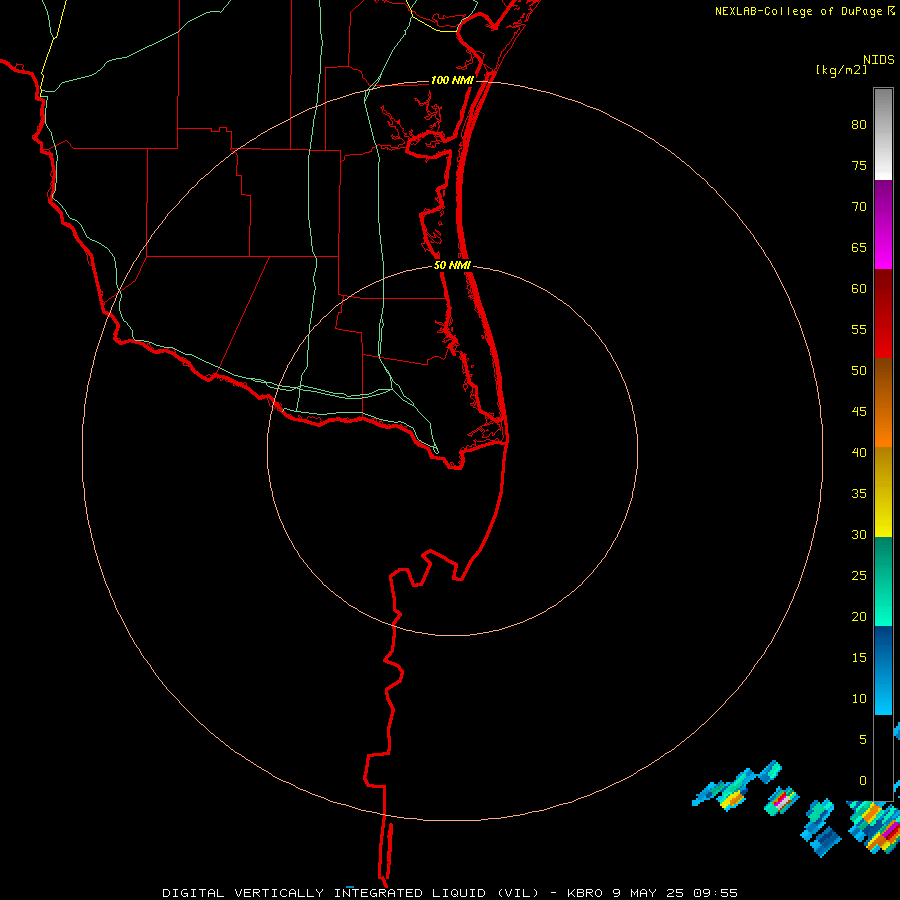Select the 50 NMI range ring label
Screen dimensions: 900x900
(452, 265)
